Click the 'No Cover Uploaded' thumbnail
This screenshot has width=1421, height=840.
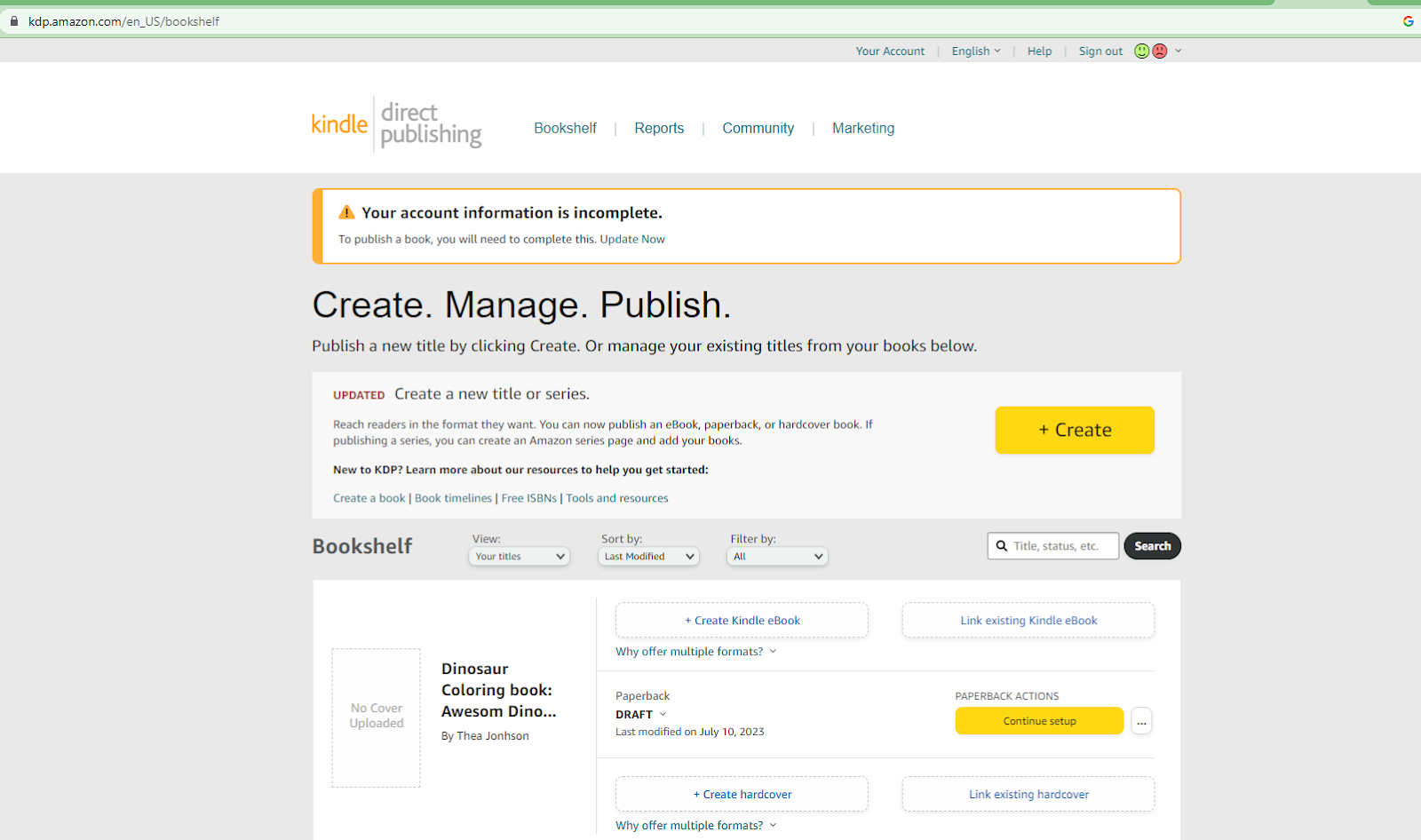pos(377,717)
